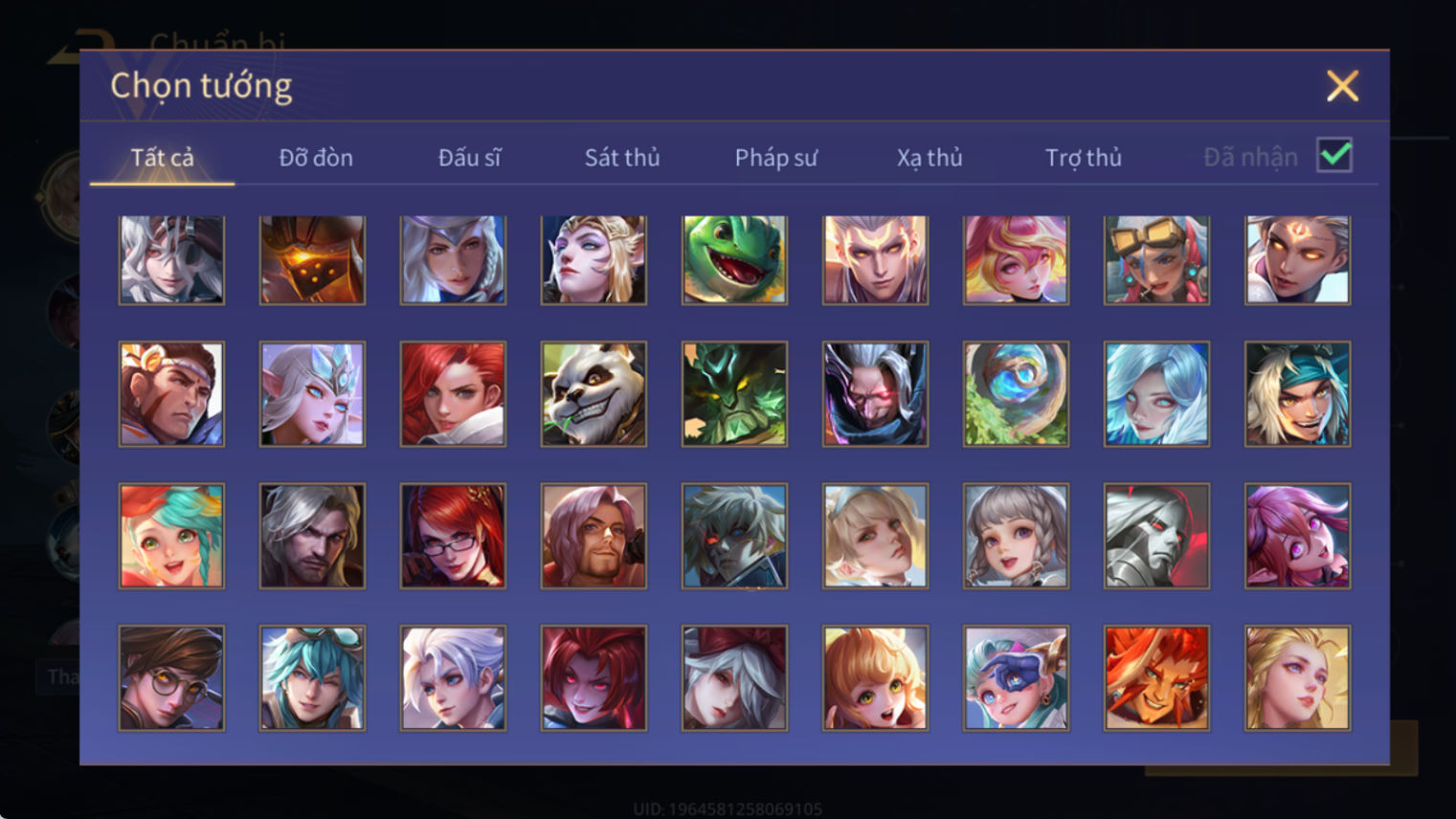The image size is (1456, 819).
Task: Pick the grey stone-faced hero with red eyes
Action: [1156, 536]
